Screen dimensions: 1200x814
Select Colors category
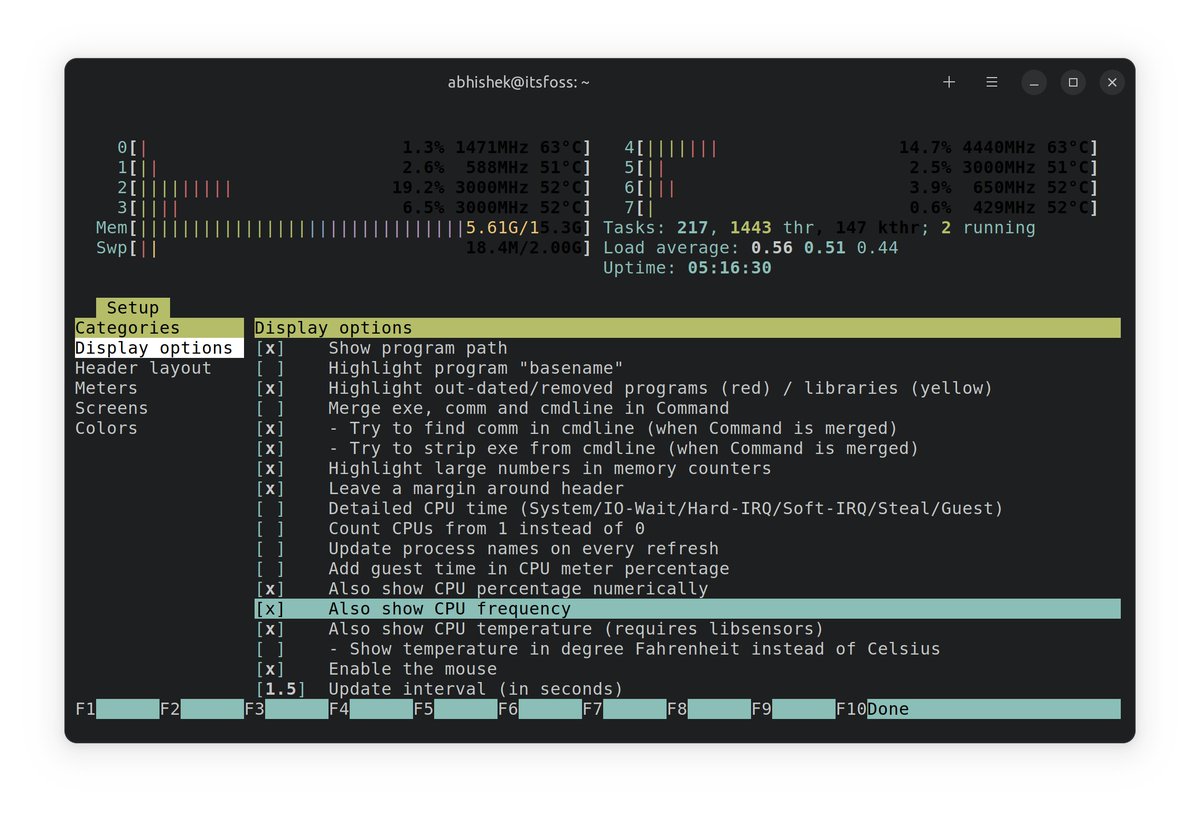point(106,428)
